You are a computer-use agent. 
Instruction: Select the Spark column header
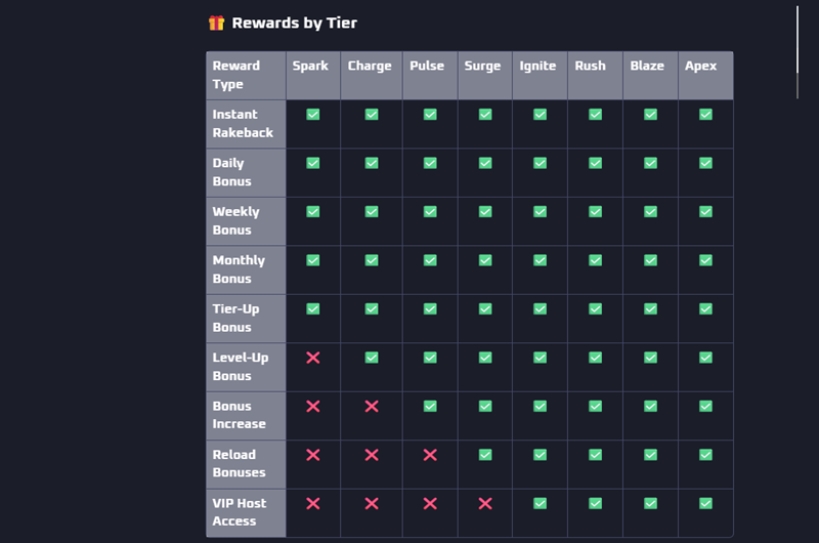point(311,66)
